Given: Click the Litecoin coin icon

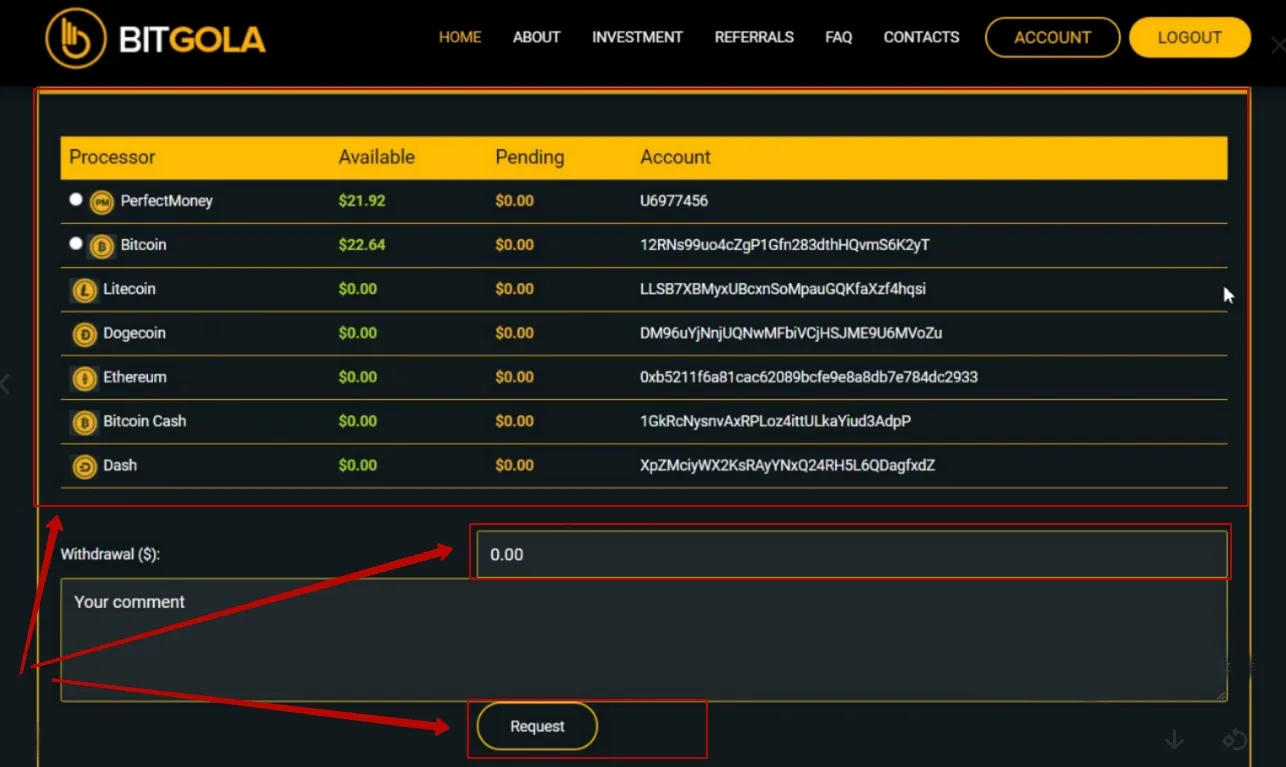Looking at the screenshot, I should (85, 290).
